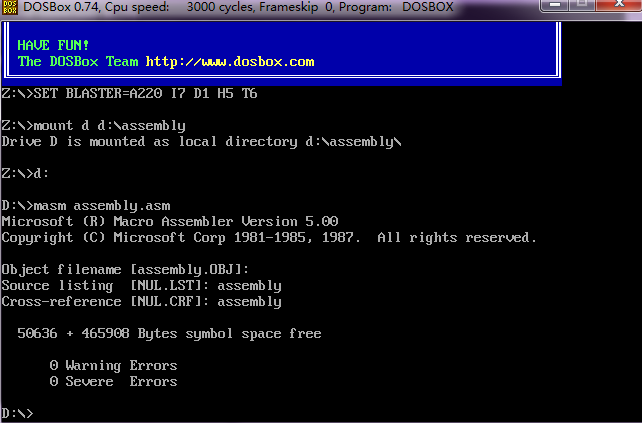This screenshot has height=423, width=642.
Task: Click the 'masm assembly.asm' command line
Action: pos(86,206)
